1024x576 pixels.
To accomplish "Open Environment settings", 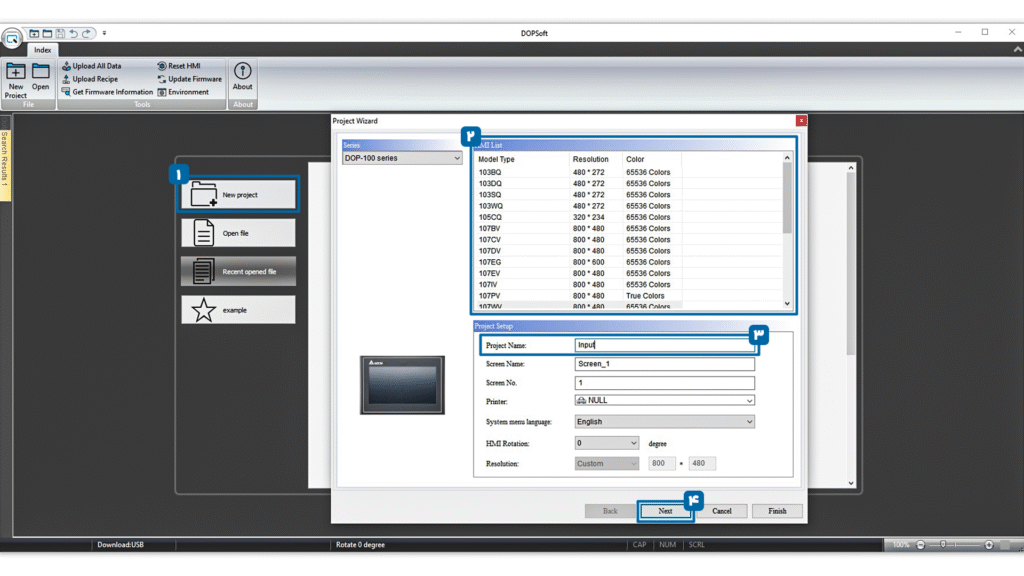I will pos(188,92).
